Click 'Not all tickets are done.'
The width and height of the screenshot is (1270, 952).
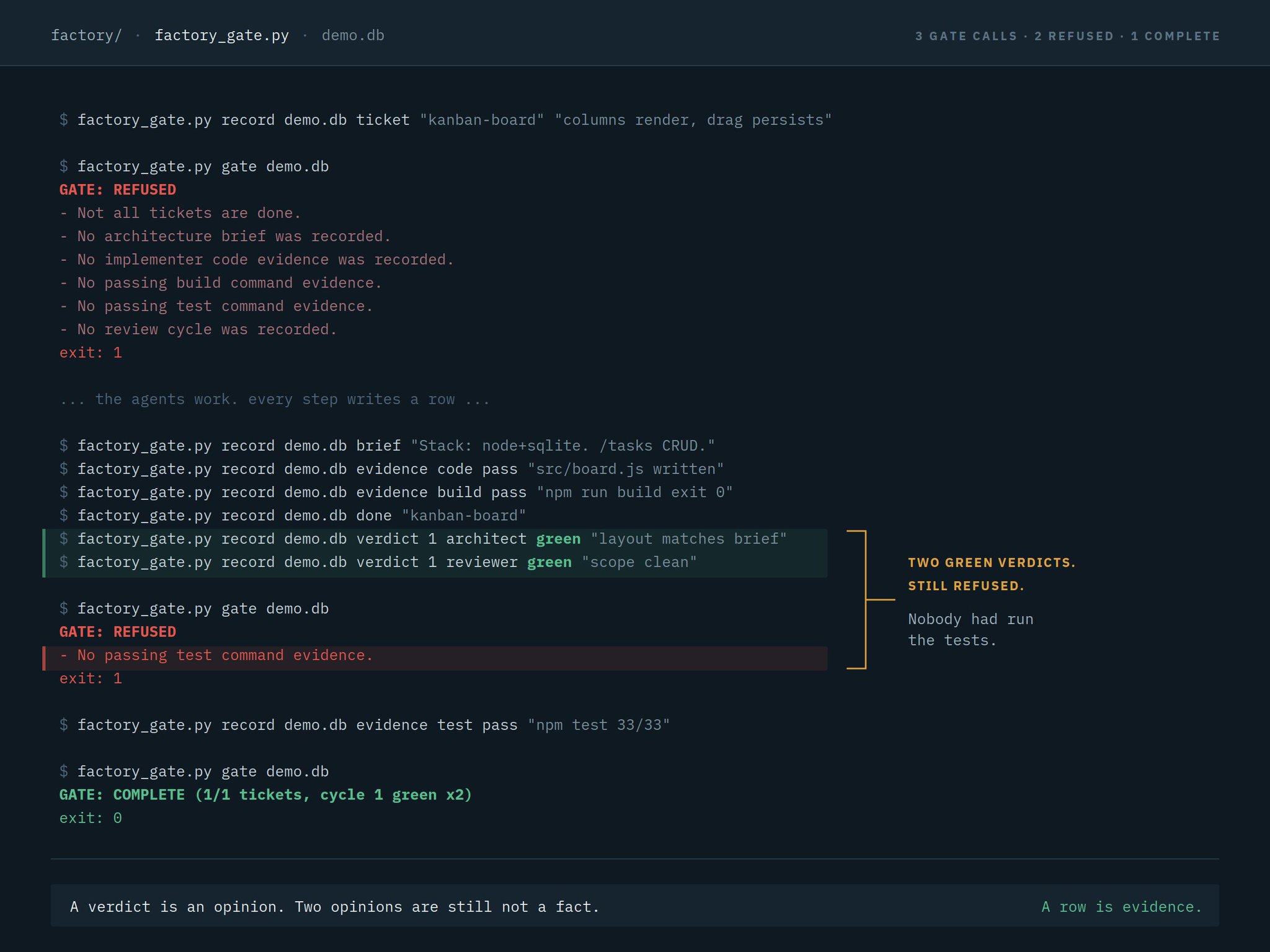click(x=180, y=213)
